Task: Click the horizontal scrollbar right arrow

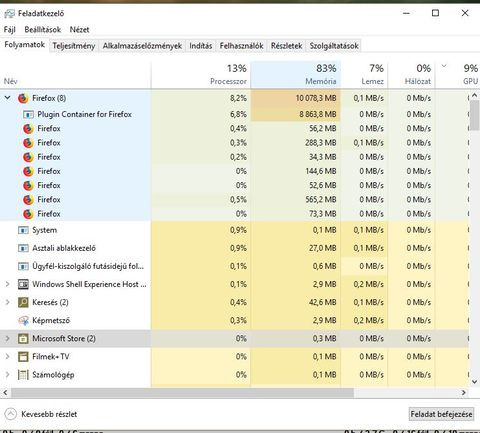Action: pyautogui.click(x=464, y=393)
